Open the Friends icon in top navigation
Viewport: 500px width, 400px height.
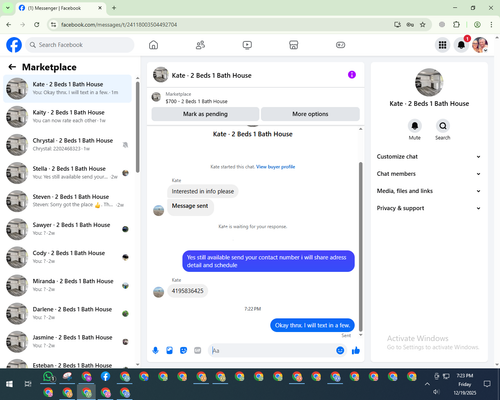point(200,45)
